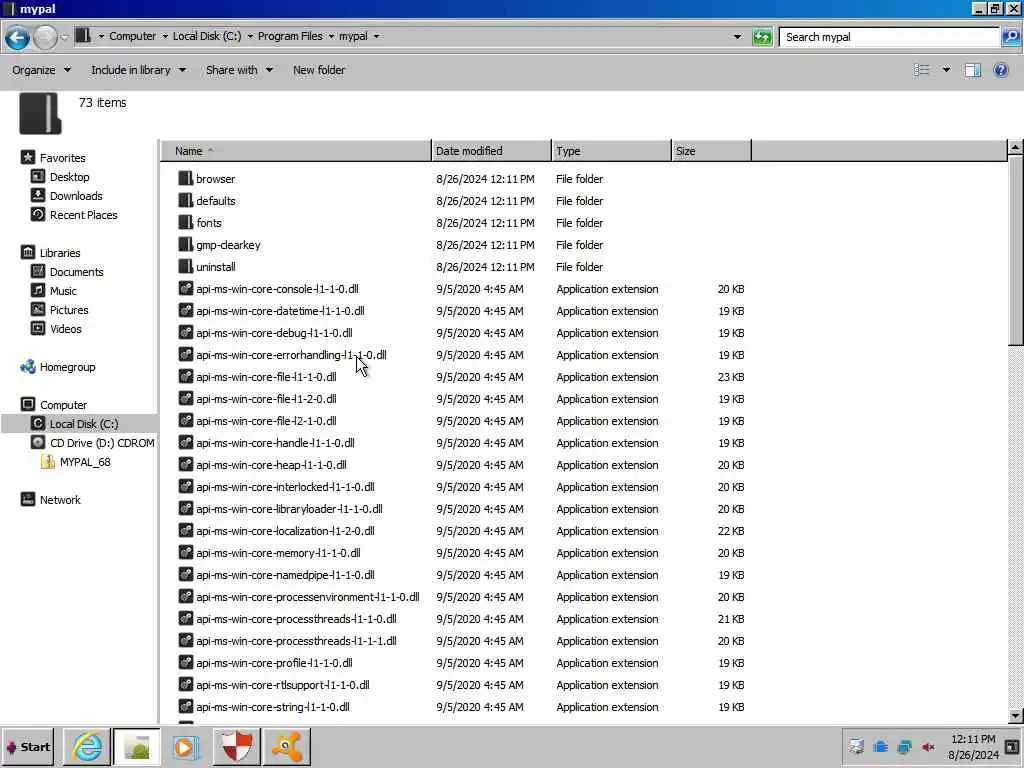Select Local Disk (C:) in sidebar
The image size is (1024, 768).
84,424
